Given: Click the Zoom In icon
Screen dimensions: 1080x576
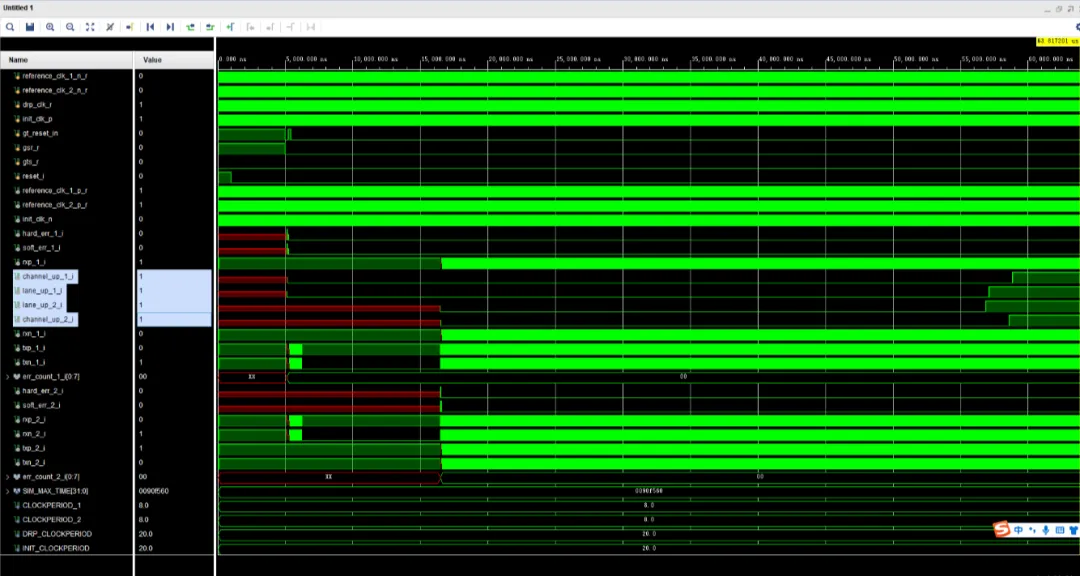Looking at the screenshot, I should click(50, 27).
